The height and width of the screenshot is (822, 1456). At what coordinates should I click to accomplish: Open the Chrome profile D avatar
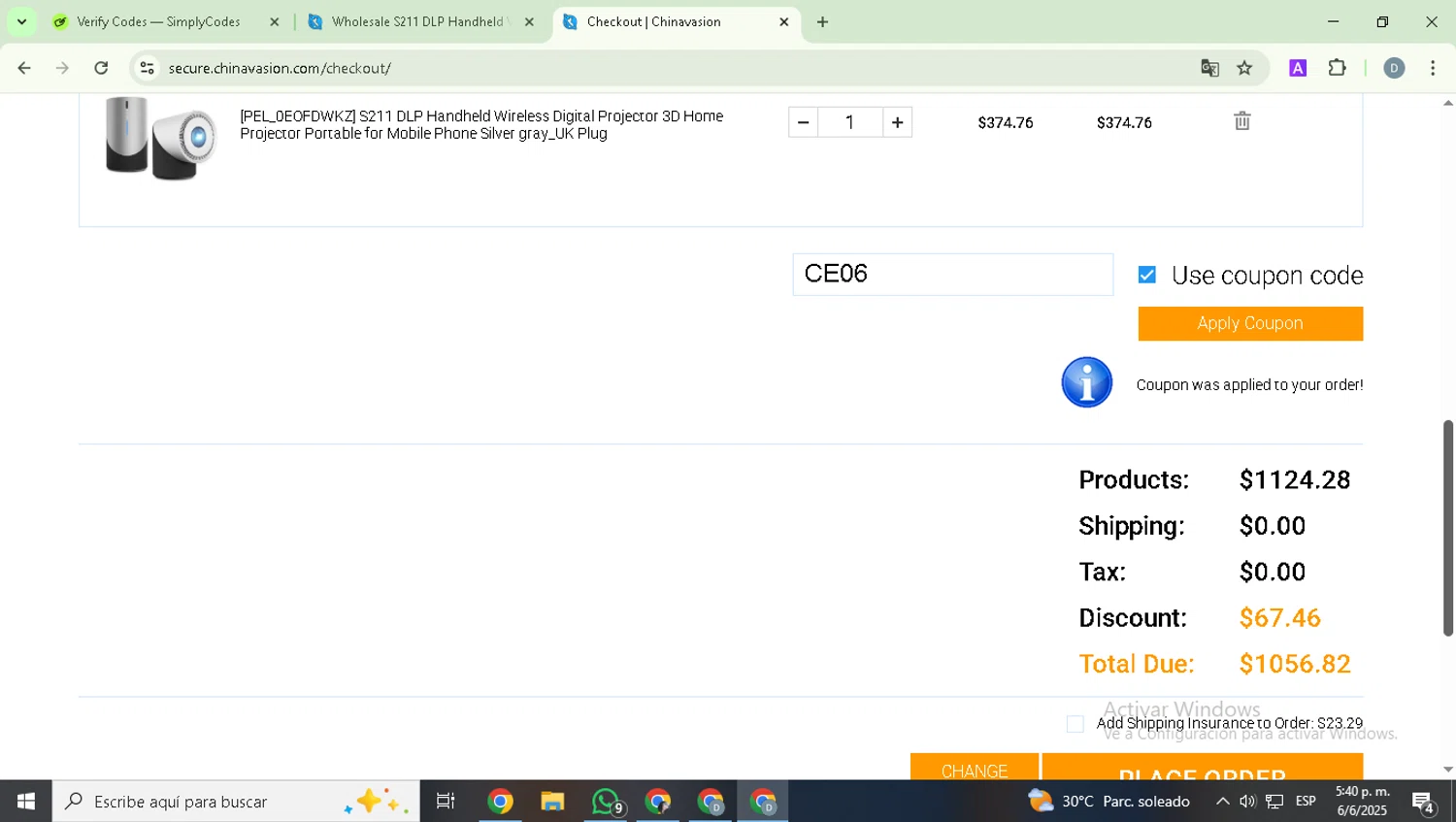[1394, 68]
